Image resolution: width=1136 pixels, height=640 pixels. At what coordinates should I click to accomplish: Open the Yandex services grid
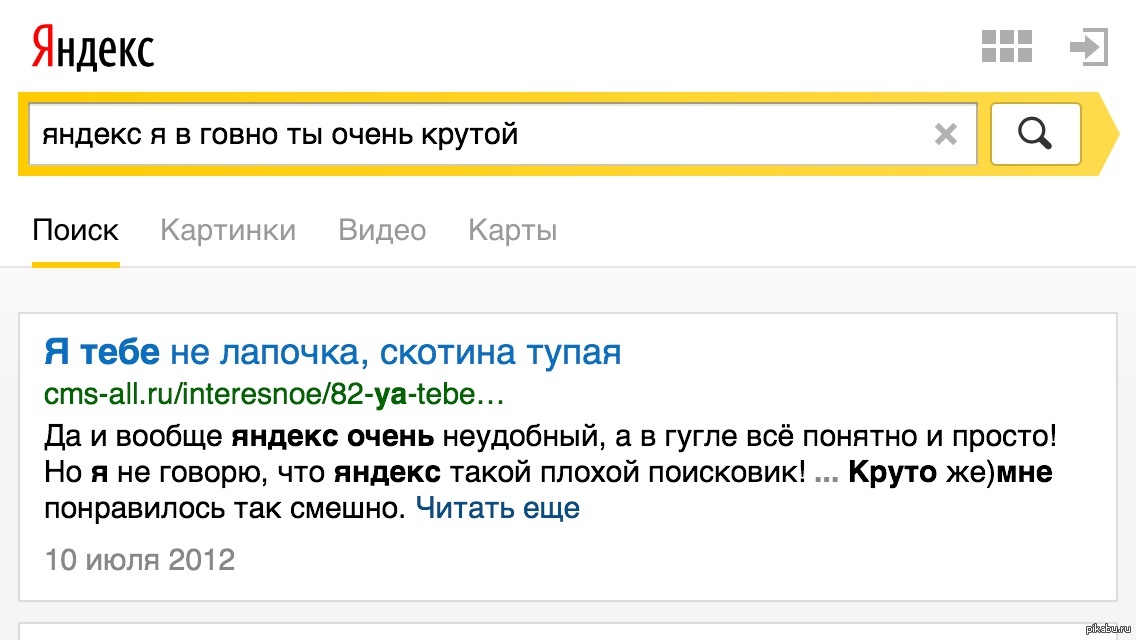click(1006, 47)
